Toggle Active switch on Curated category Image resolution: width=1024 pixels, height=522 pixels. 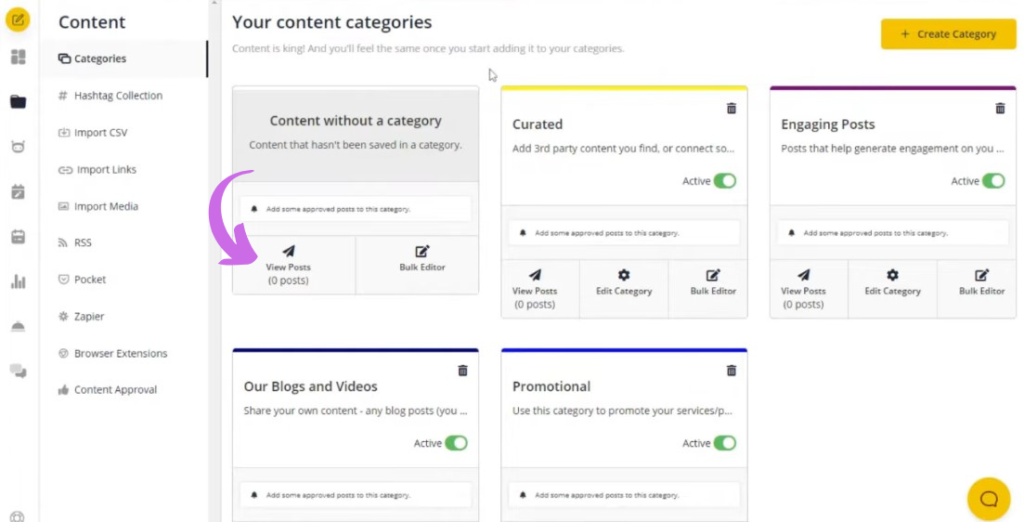click(725, 181)
